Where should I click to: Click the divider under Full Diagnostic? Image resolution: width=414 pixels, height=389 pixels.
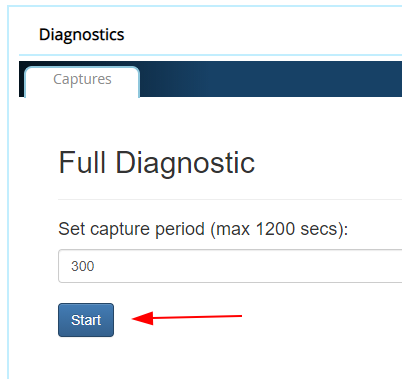point(230,199)
